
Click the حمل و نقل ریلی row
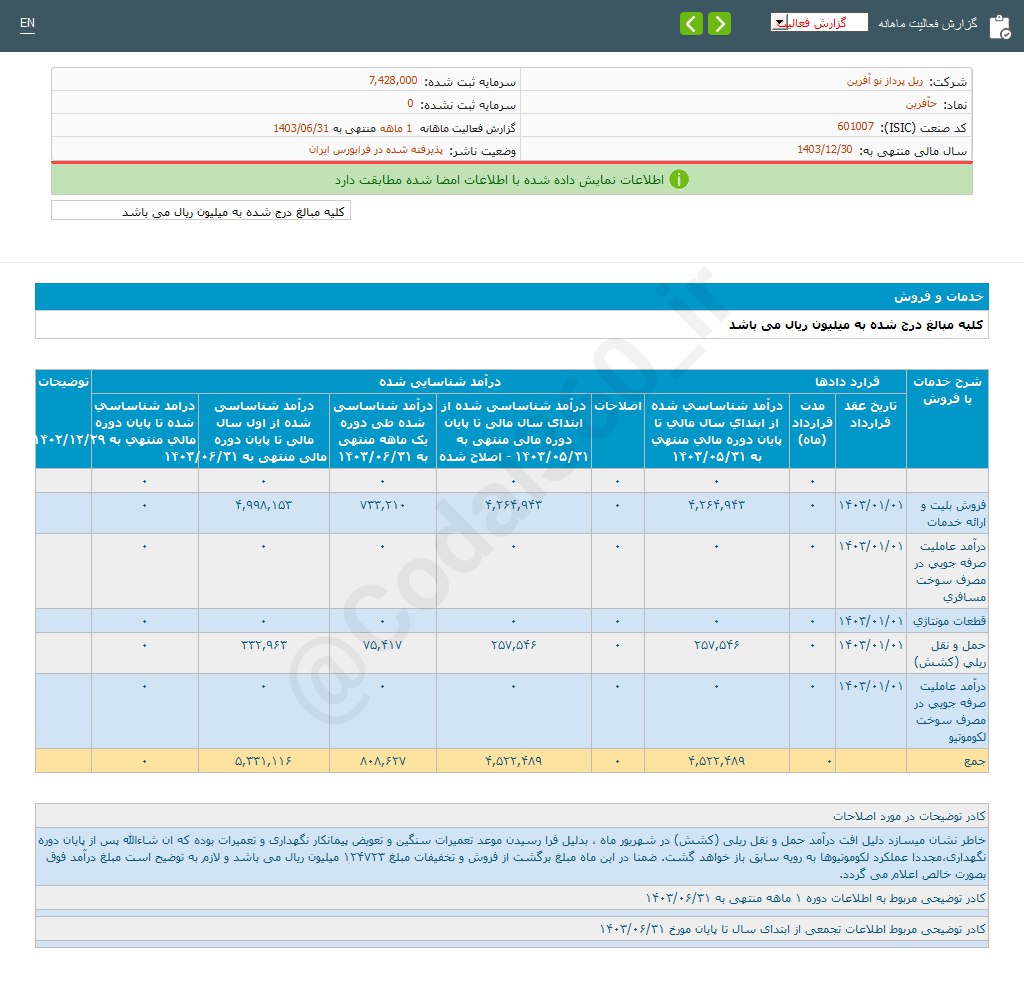click(x=940, y=654)
